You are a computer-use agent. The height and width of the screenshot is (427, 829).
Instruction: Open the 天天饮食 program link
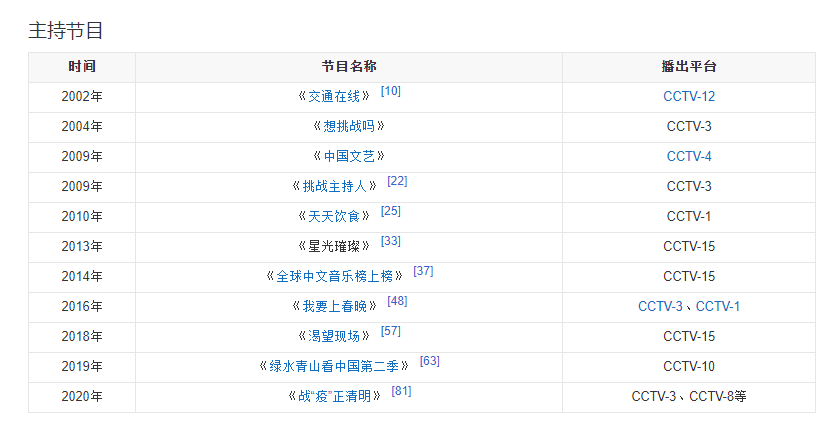click(334, 217)
